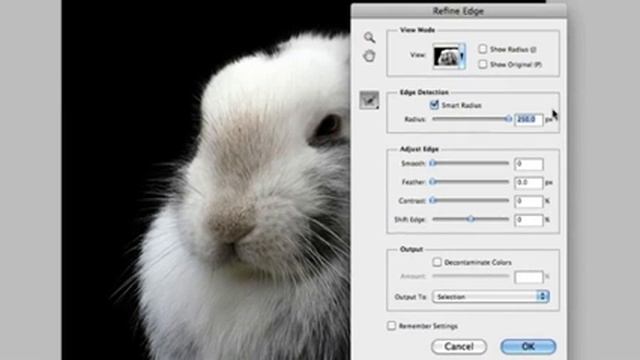The image size is (640, 360).
Task: Enable Decontaminate Colors checkbox
Action: tap(437, 262)
